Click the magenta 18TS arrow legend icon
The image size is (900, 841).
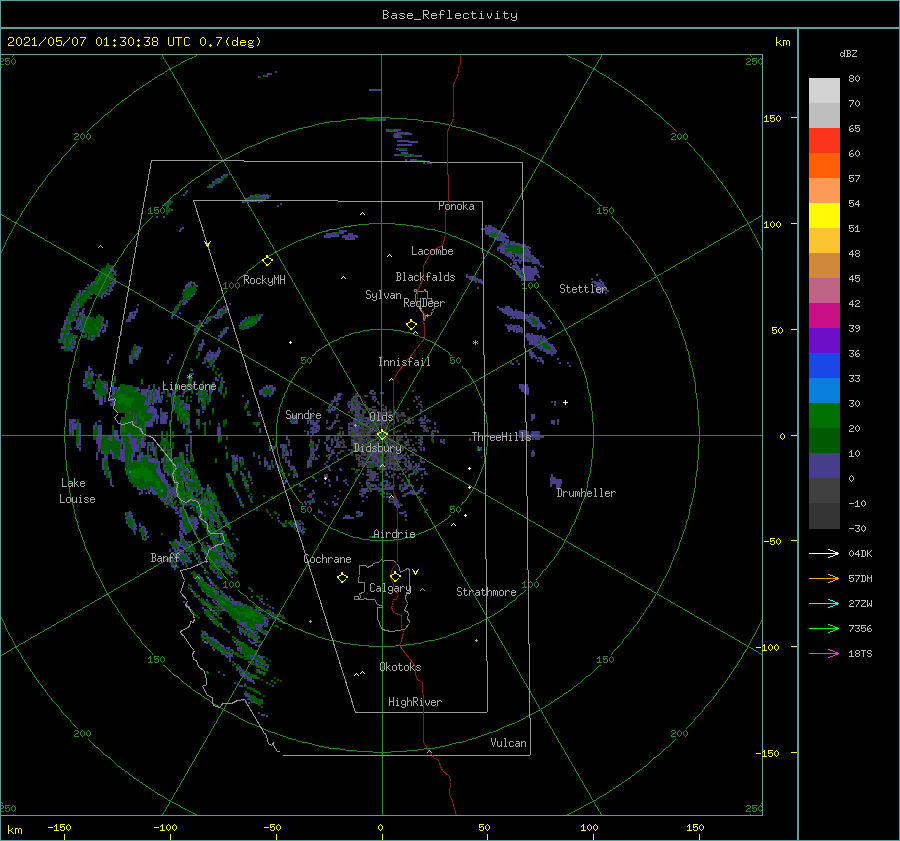824,653
